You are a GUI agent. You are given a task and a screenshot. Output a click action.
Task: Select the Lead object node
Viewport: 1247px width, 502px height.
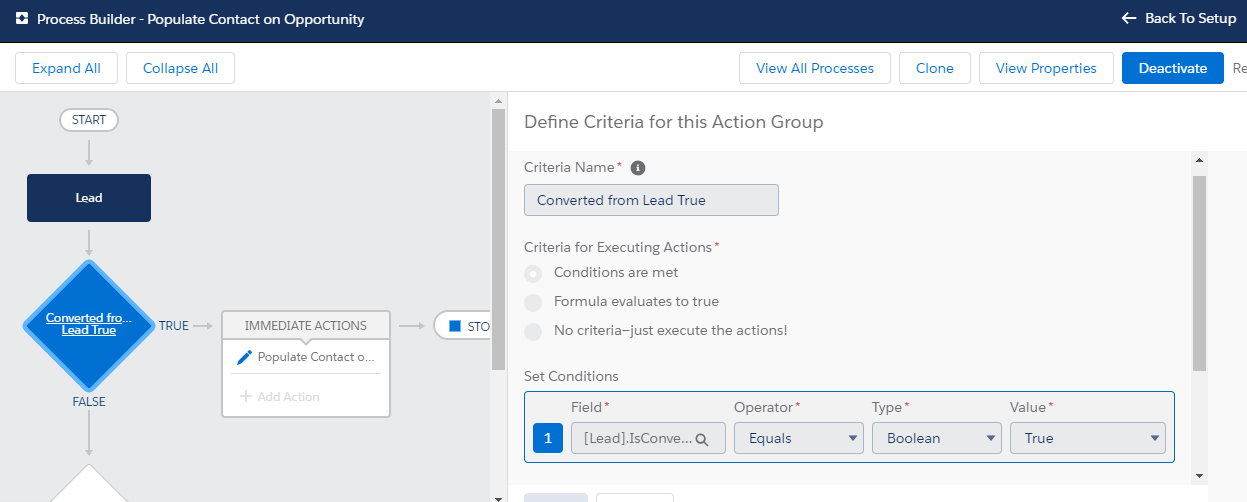[x=89, y=198]
